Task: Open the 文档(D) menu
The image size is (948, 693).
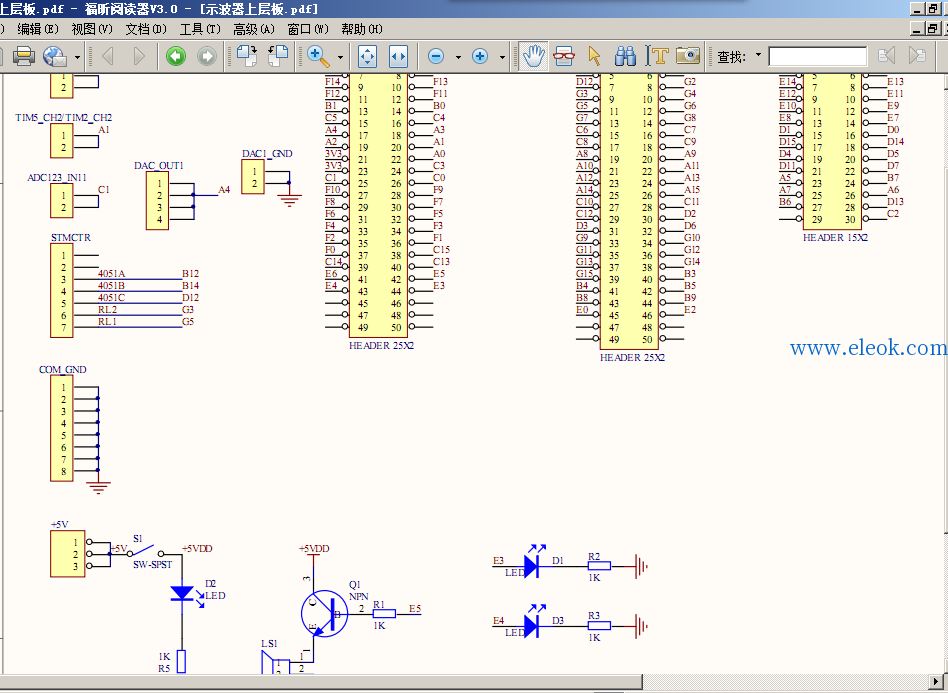Action: (146, 29)
